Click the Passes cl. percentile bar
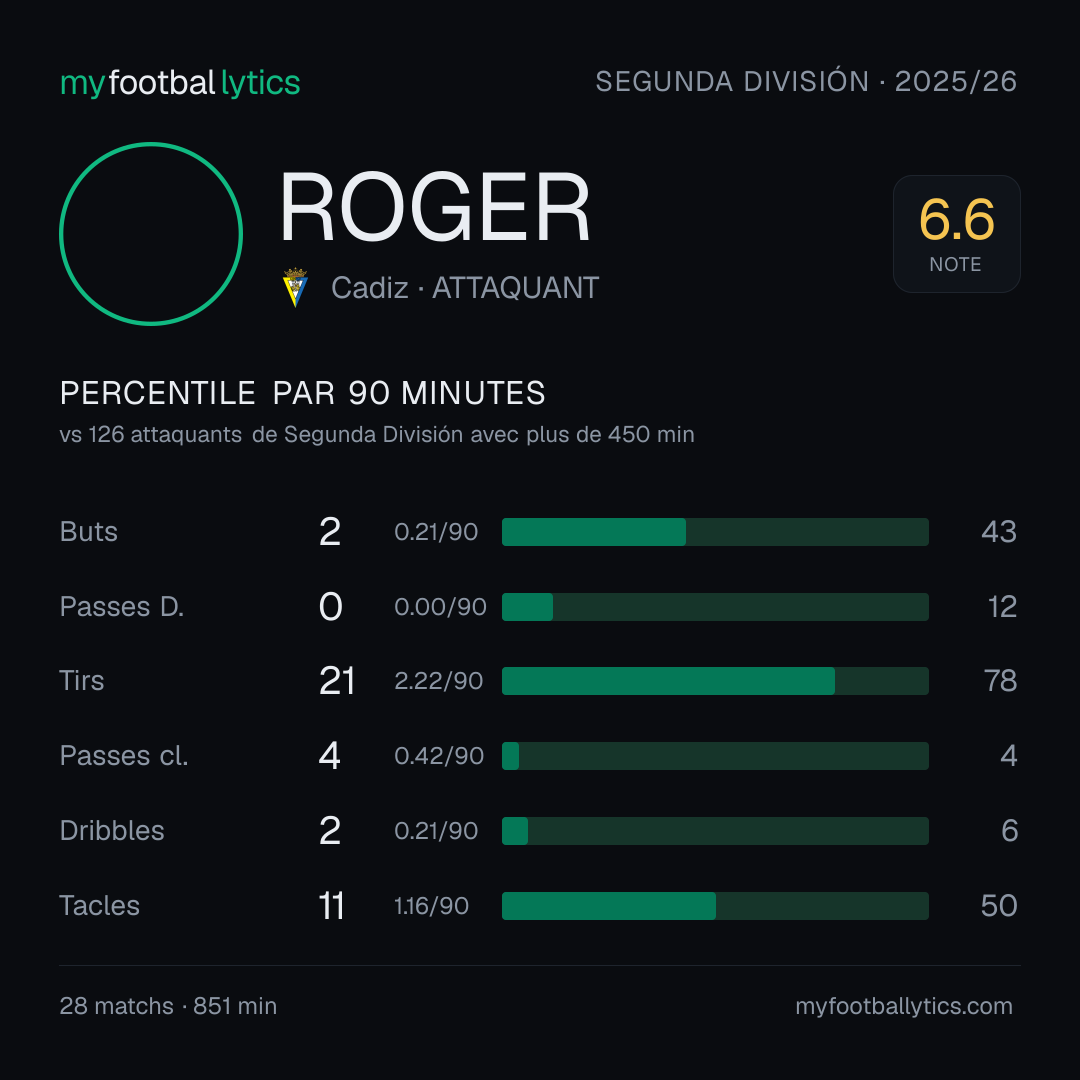The image size is (1080, 1080). click(x=715, y=756)
